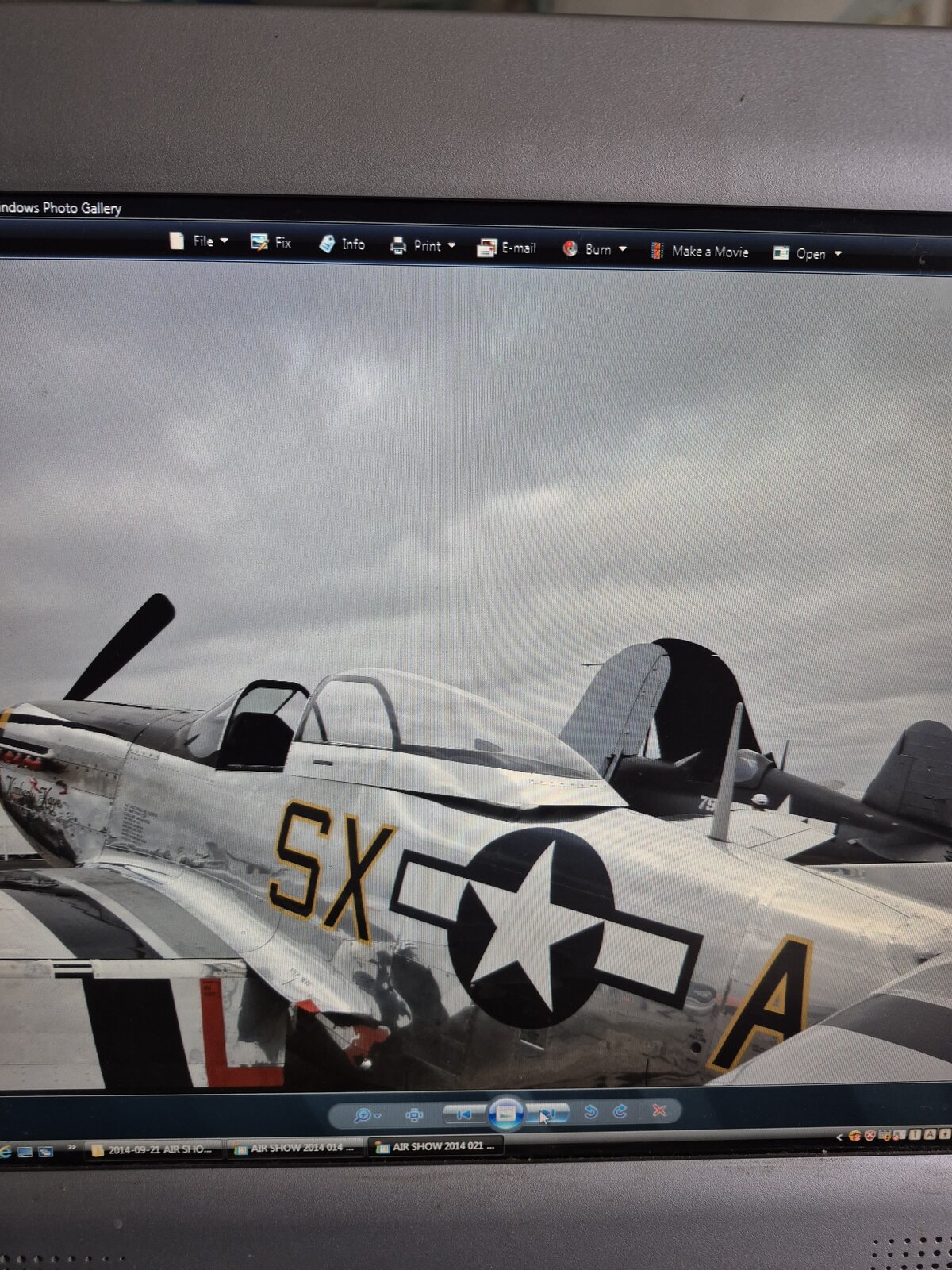
Task: Show photo Info pane
Action: tap(342, 244)
